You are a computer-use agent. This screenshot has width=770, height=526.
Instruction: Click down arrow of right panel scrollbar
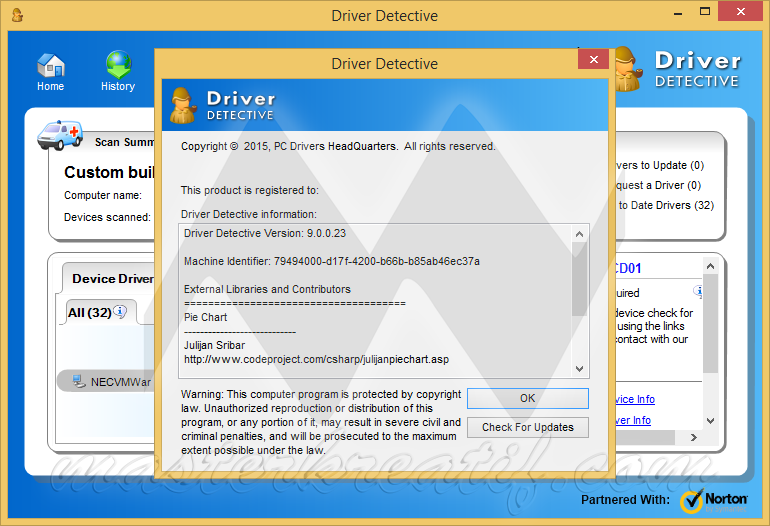[x=710, y=421]
